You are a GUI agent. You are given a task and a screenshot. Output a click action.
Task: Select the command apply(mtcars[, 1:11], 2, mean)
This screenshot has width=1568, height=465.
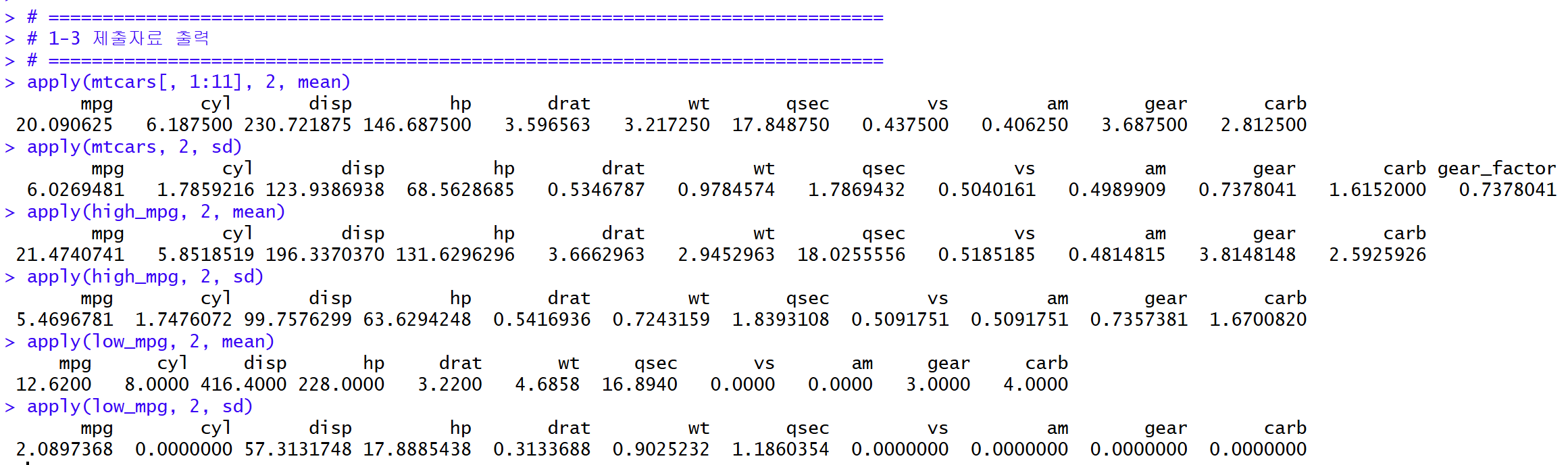click(x=189, y=82)
